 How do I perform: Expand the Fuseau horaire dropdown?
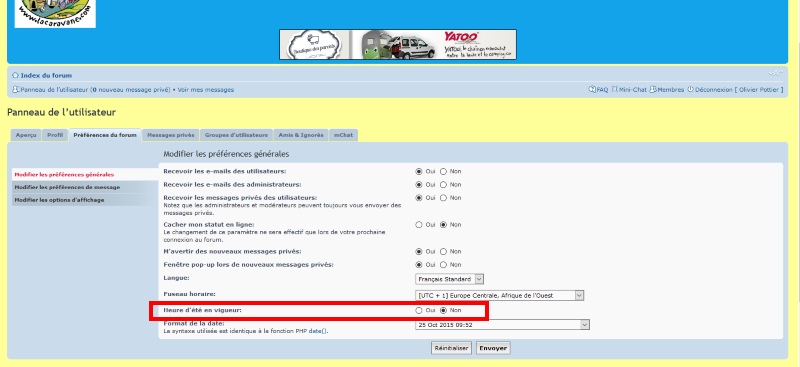499,296
